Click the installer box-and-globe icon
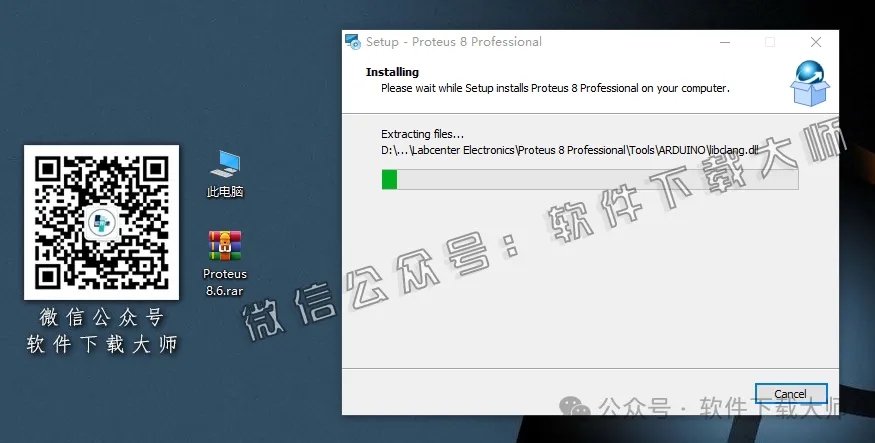 [x=810, y=83]
